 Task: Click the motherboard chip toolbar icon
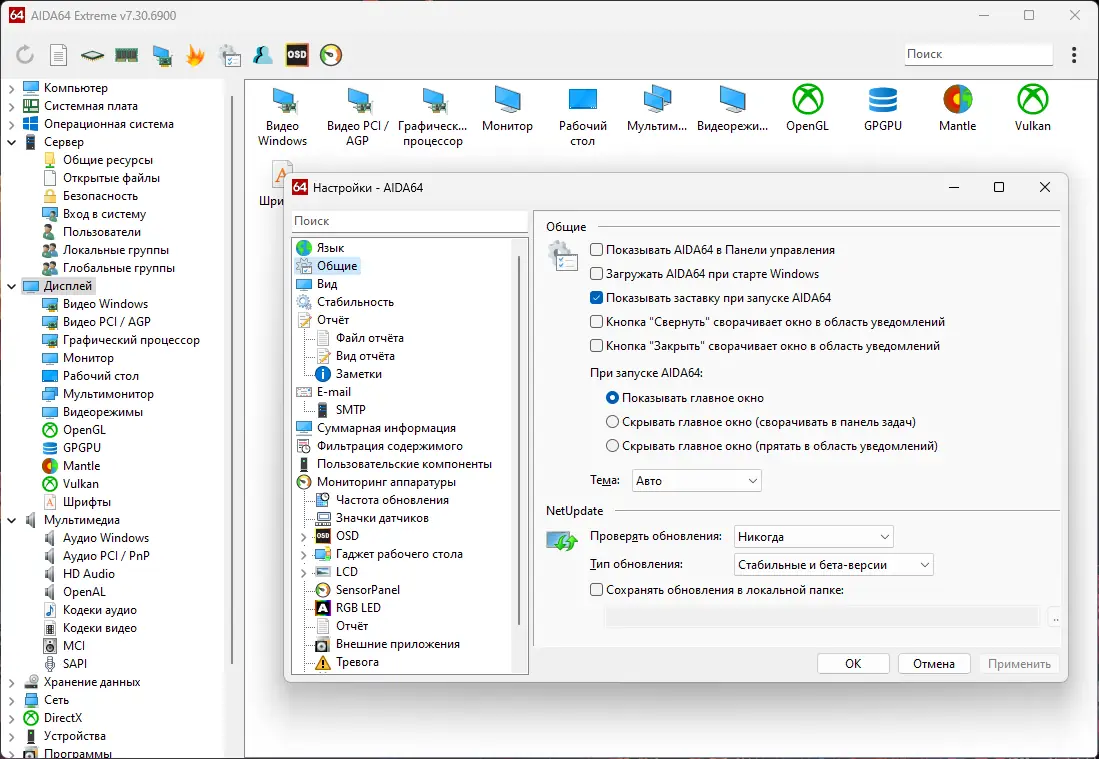pyautogui.click(x=93, y=55)
